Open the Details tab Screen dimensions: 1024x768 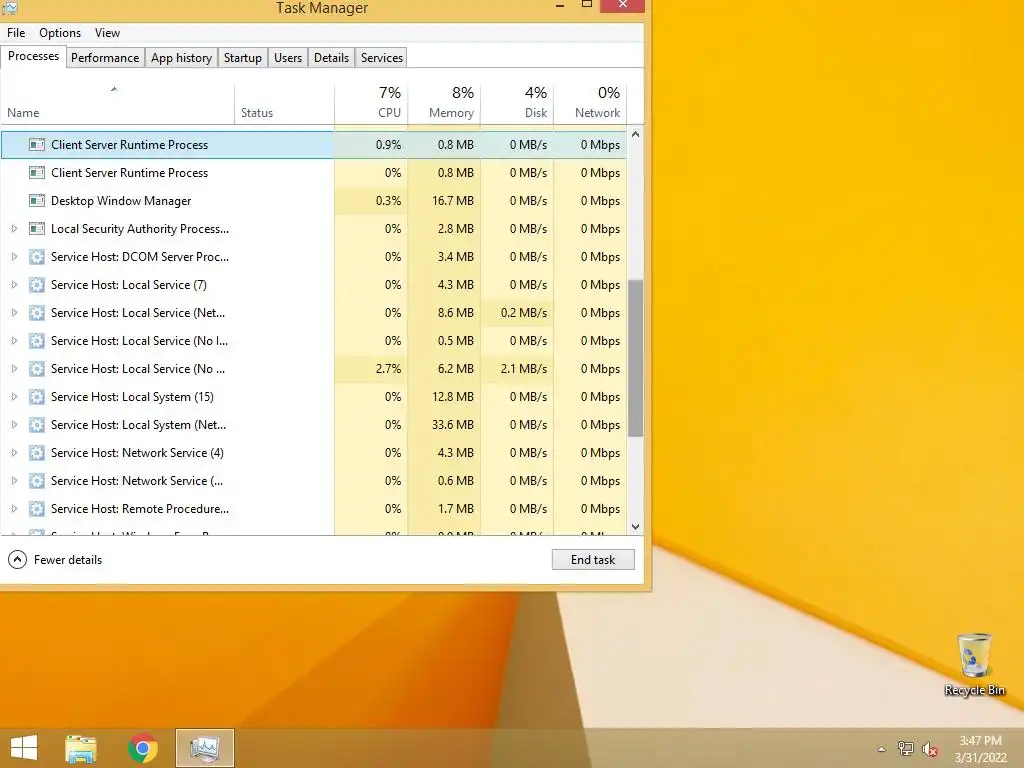click(331, 57)
